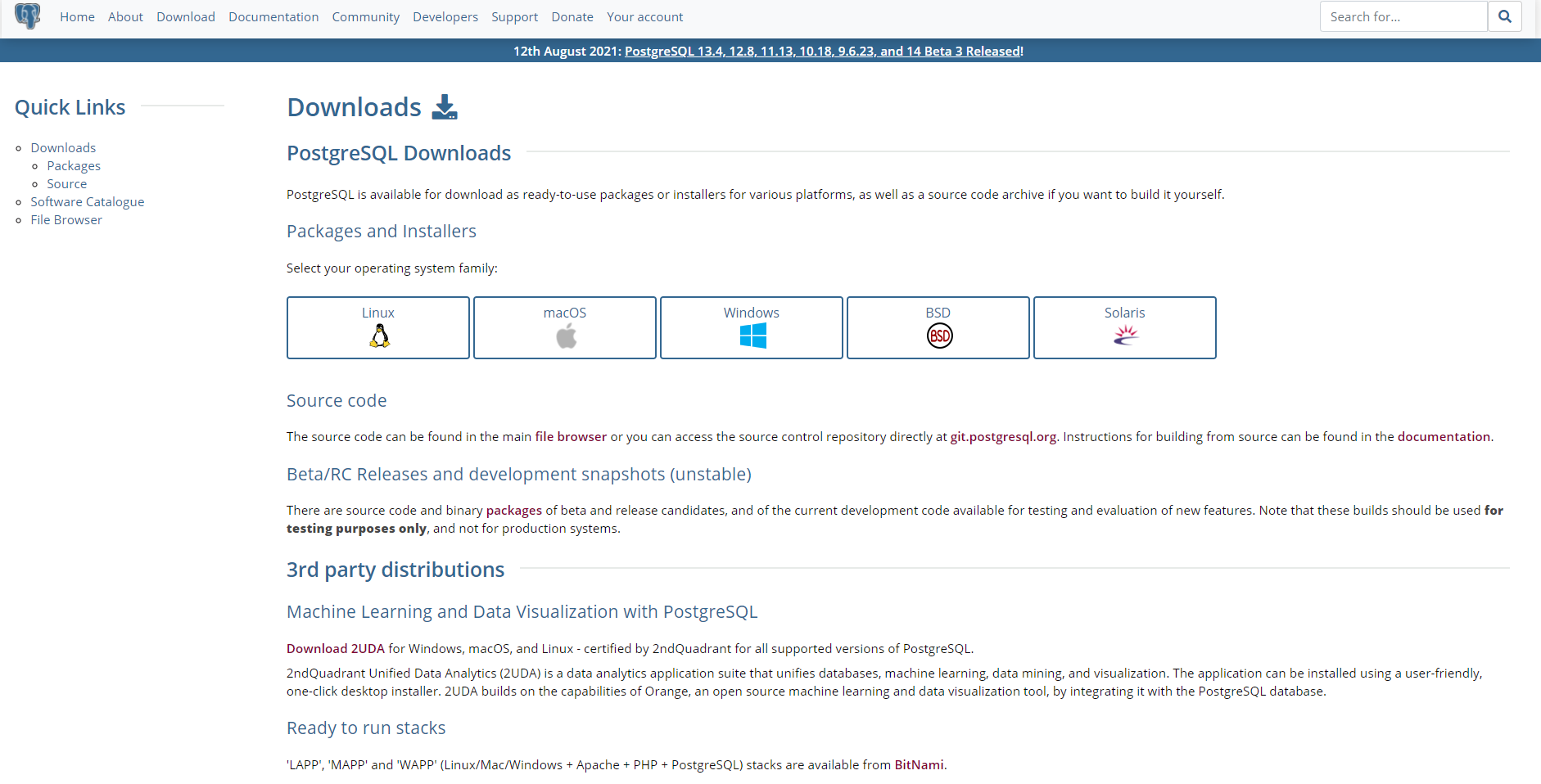Click the 3rd party distributions heading
Viewport: 1541px width, 784px height.
(x=395, y=570)
